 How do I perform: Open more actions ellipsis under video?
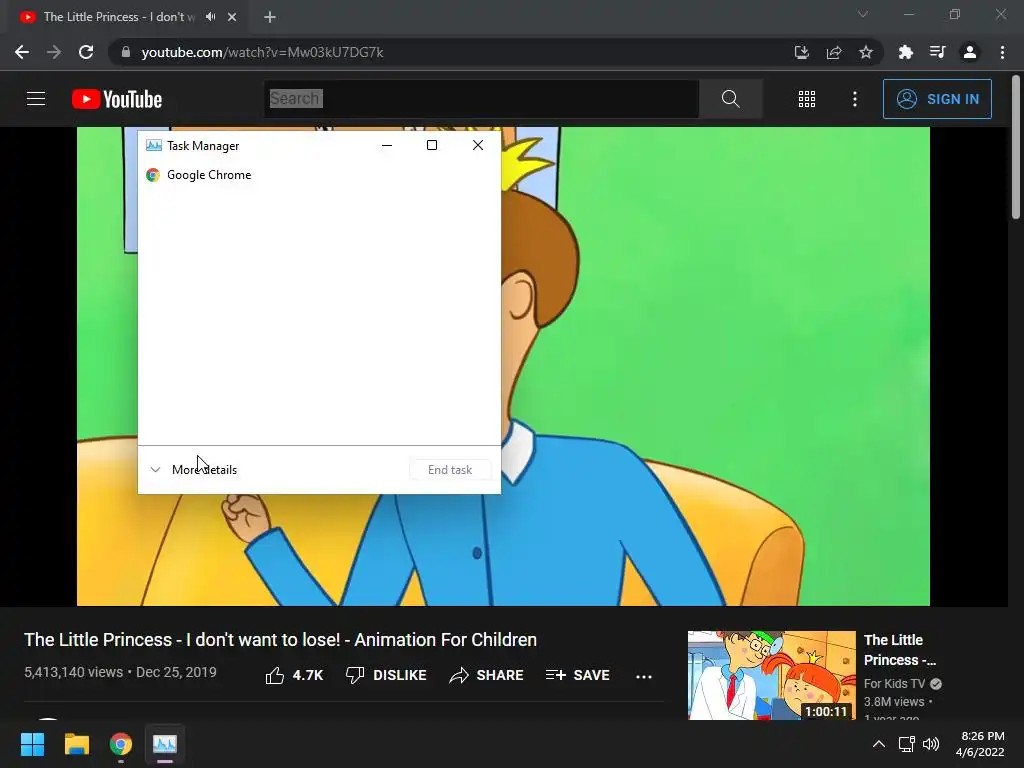point(644,677)
